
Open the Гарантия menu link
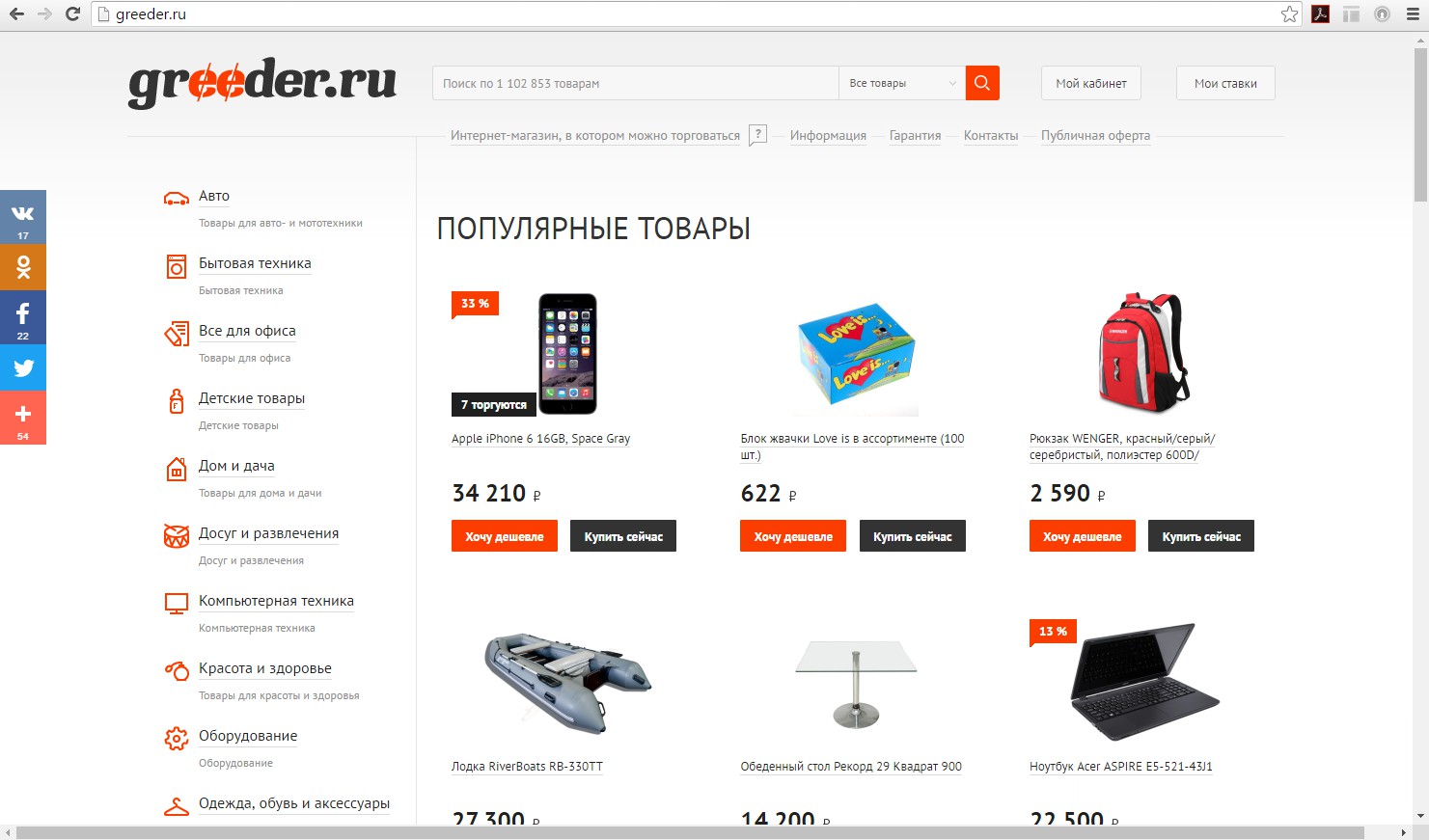click(x=915, y=136)
